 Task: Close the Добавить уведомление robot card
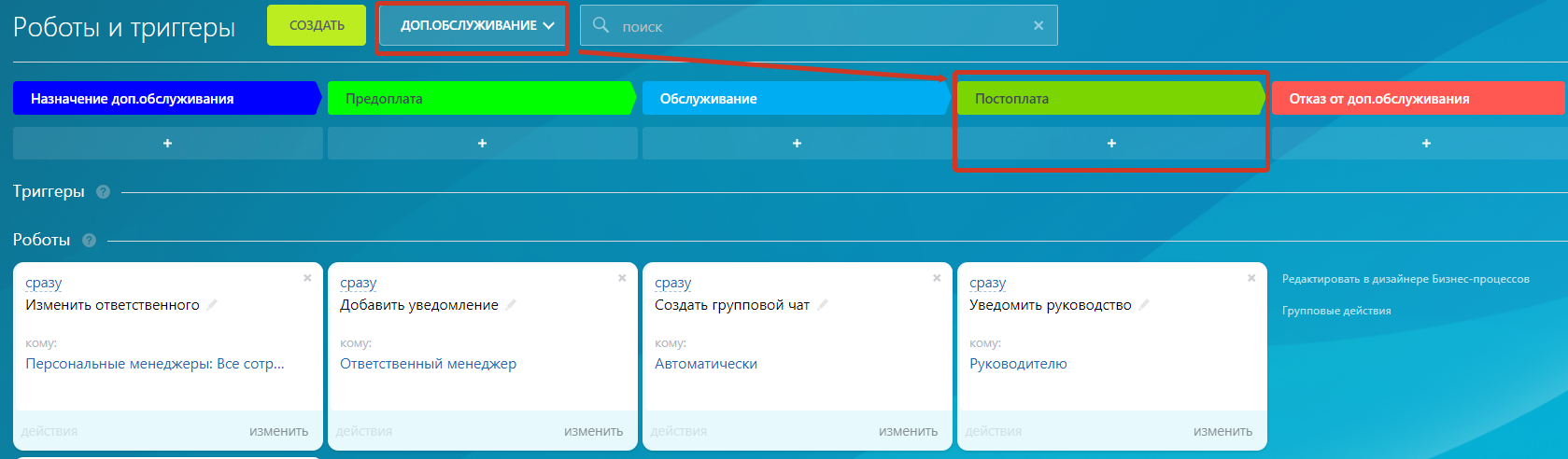coord(622,278)
